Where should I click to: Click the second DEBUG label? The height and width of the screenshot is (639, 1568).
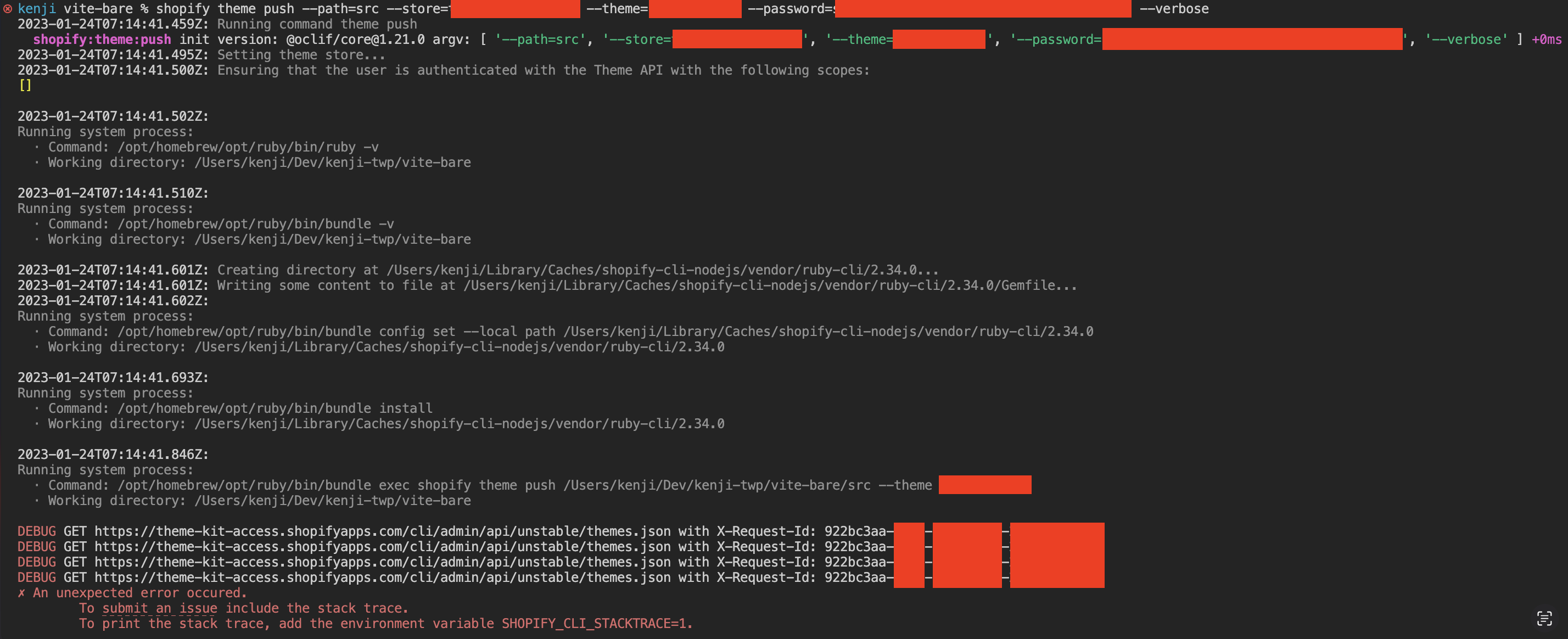pos(37,546)
